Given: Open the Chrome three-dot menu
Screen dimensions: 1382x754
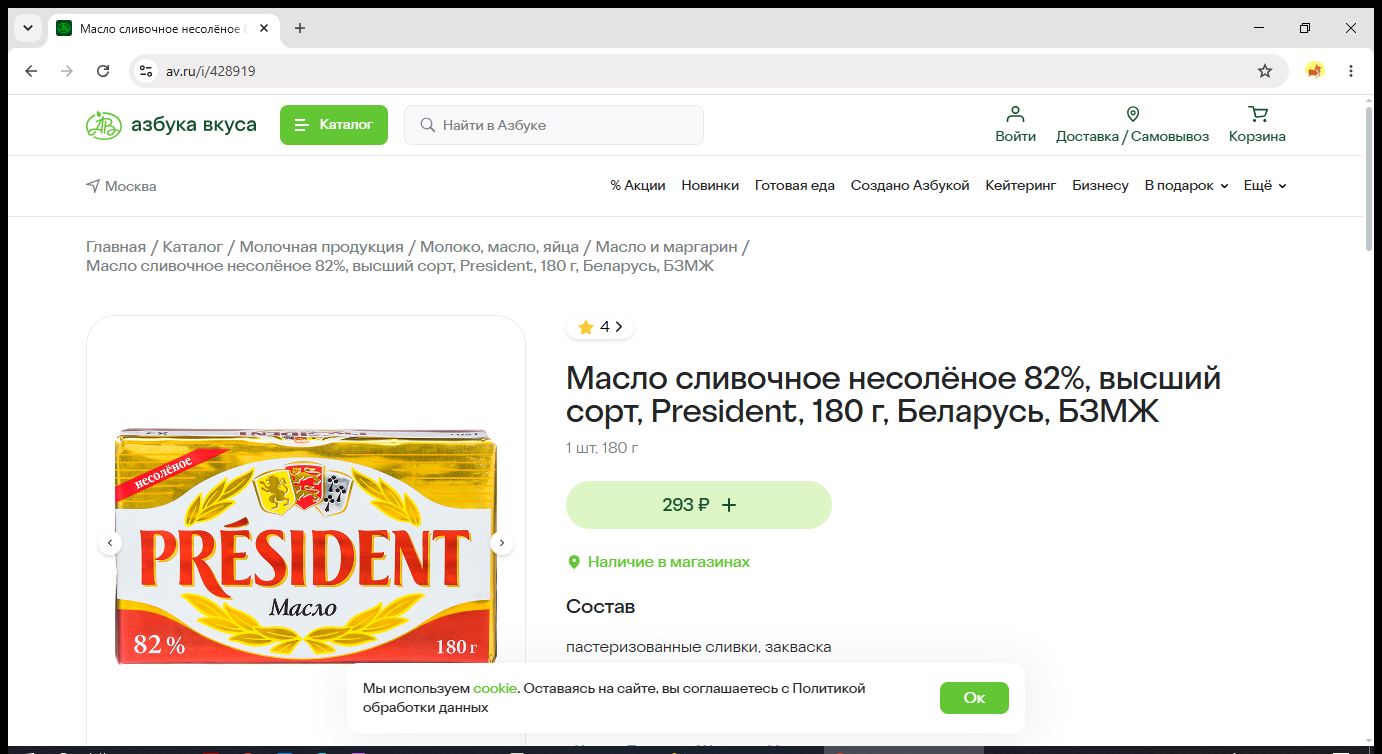Looking at the screenshot, I should [x=1351, y=71].
